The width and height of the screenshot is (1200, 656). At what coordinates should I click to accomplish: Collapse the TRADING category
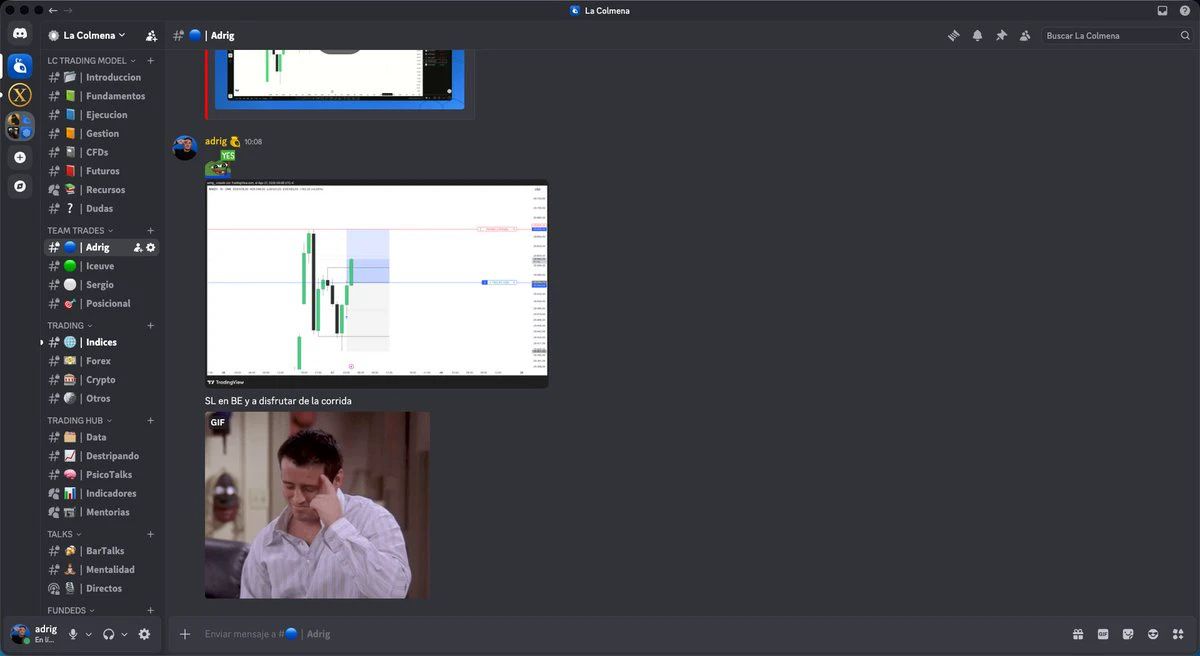[x=70, y=325]
